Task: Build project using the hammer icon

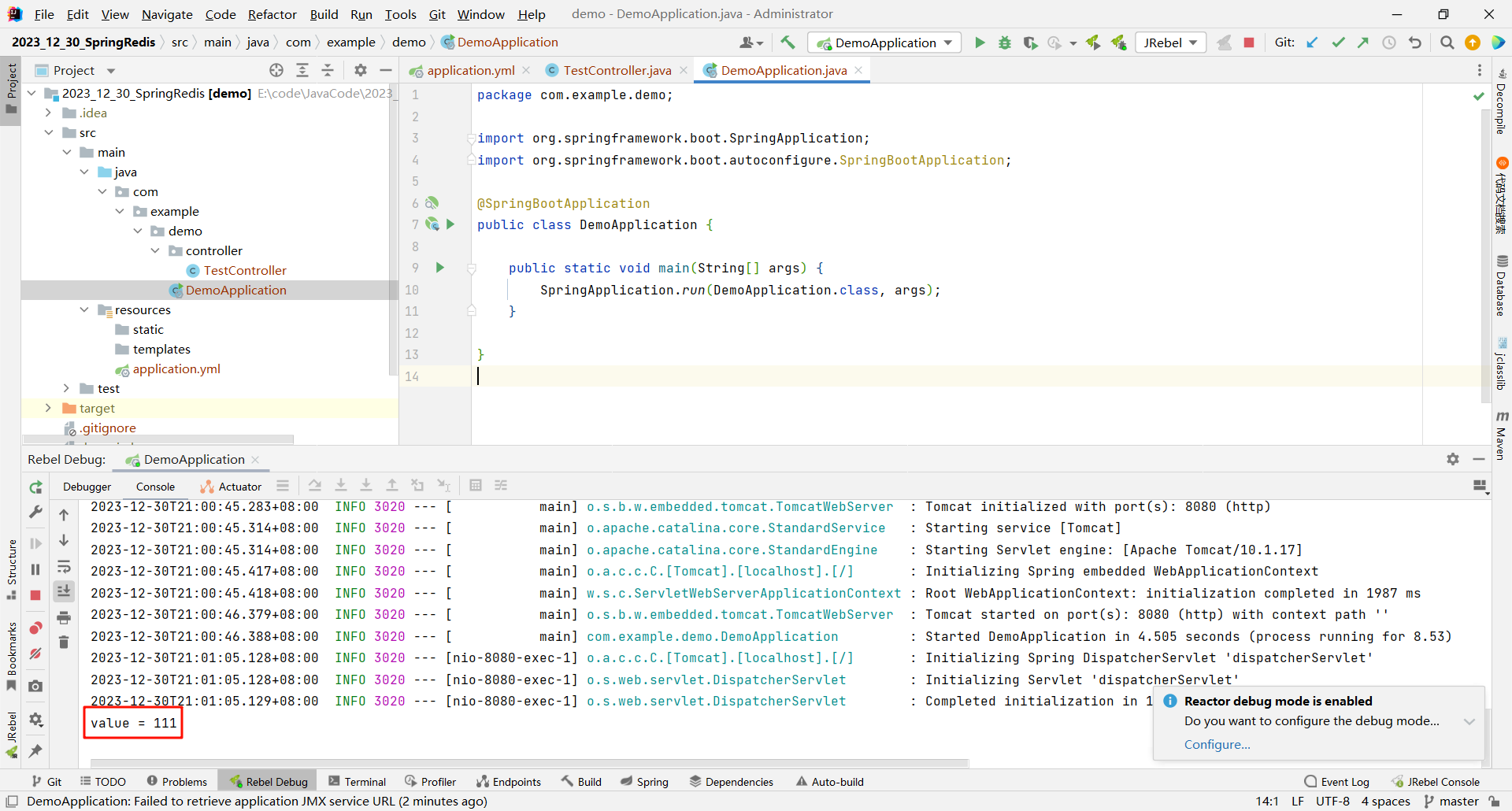Action: (787, 43)
